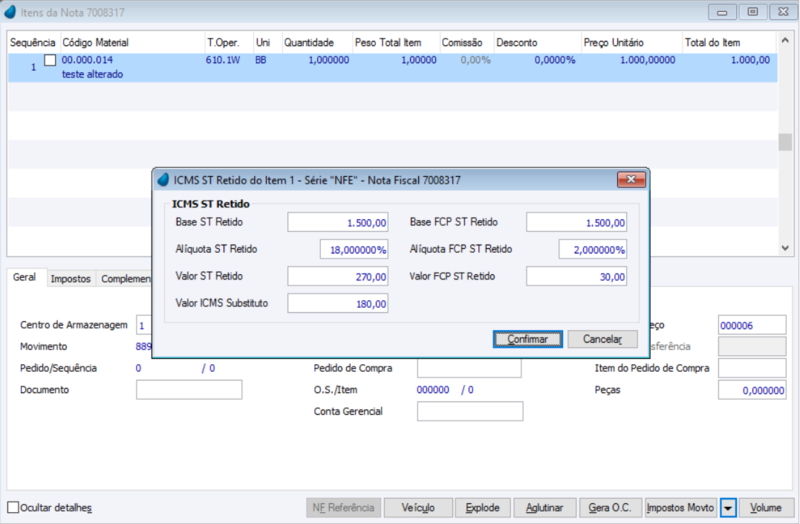Open the Complemento tab
800x524 pixels.
click(x=126, y=279)
